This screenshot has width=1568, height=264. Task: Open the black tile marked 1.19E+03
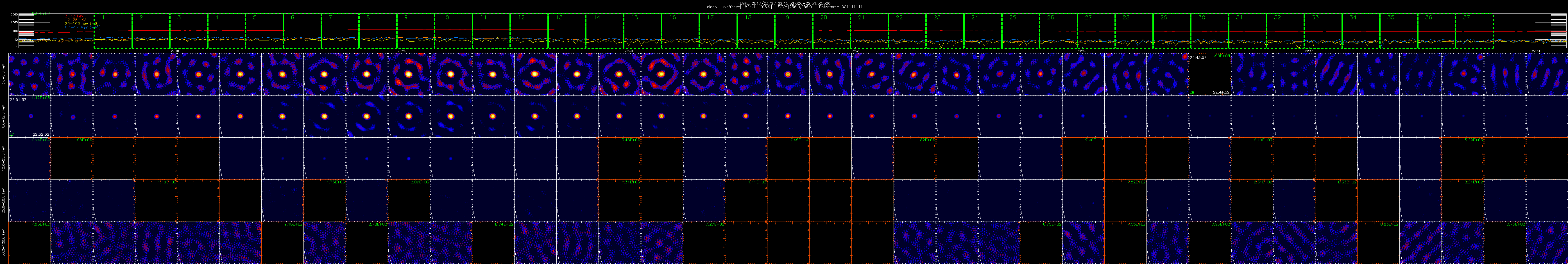[156, 200]
